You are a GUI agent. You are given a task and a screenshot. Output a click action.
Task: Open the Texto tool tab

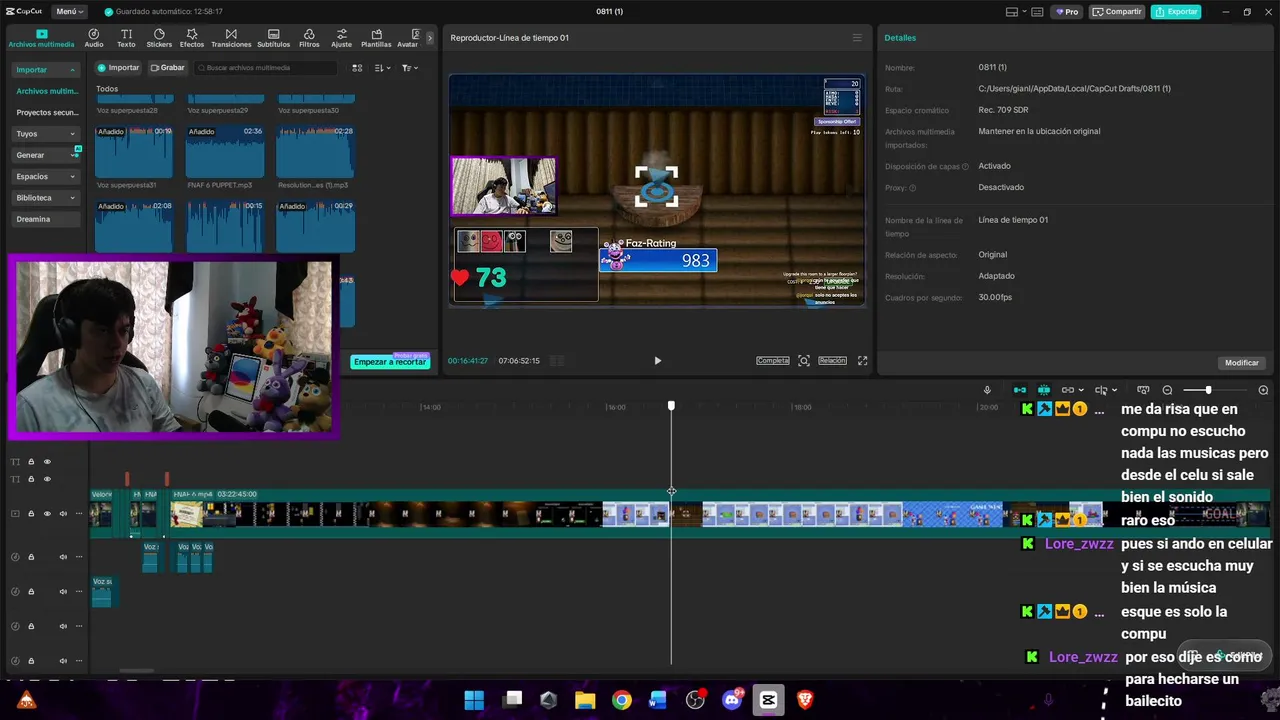coord(126,38)
